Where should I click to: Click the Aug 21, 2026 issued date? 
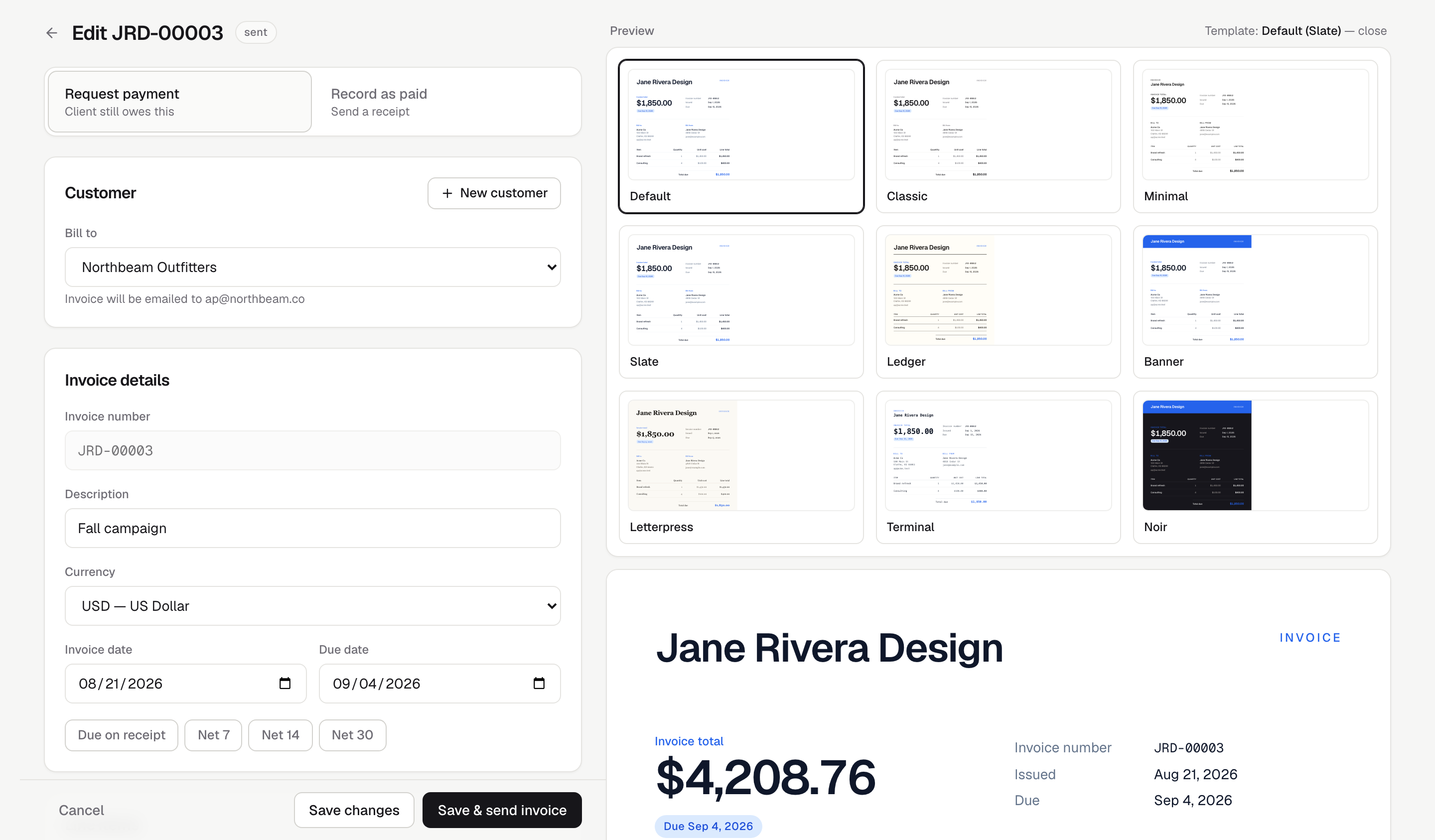tap(1195, 775)
